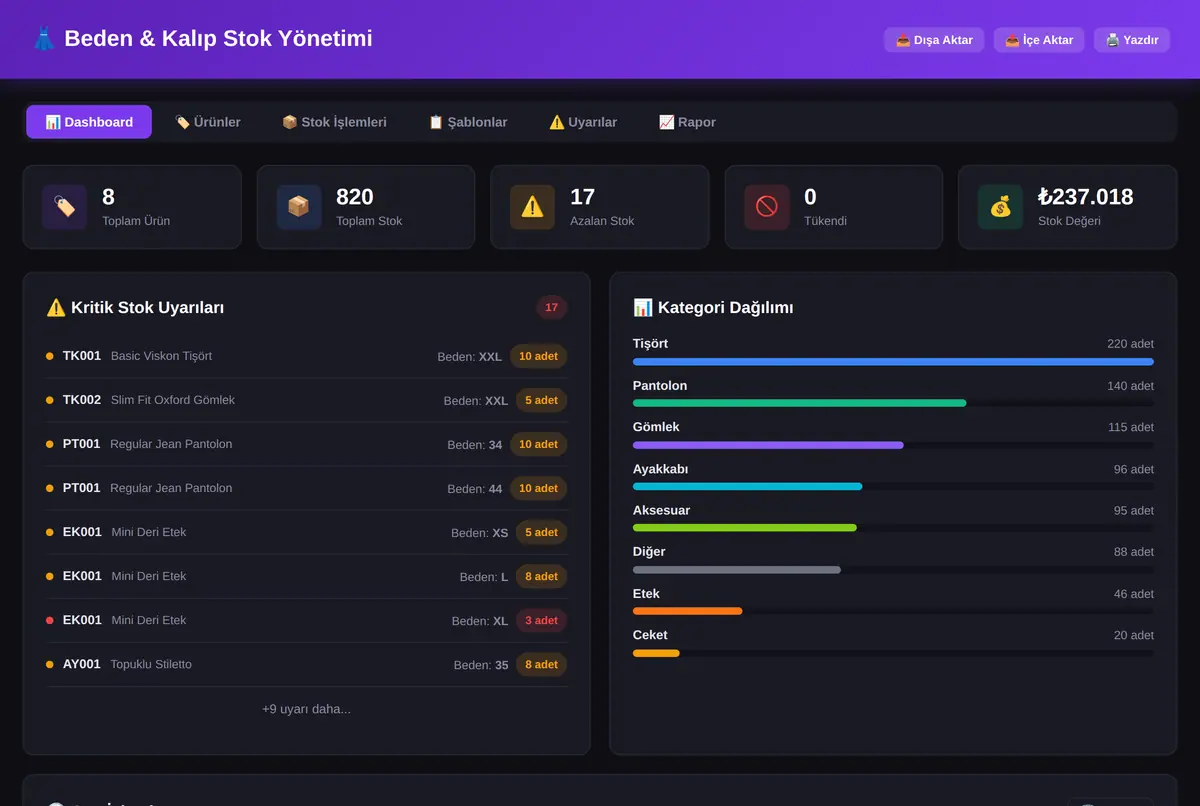Click the orange Etek category bar
Viewport: 1200px width, 806px height.
[688, 611]
